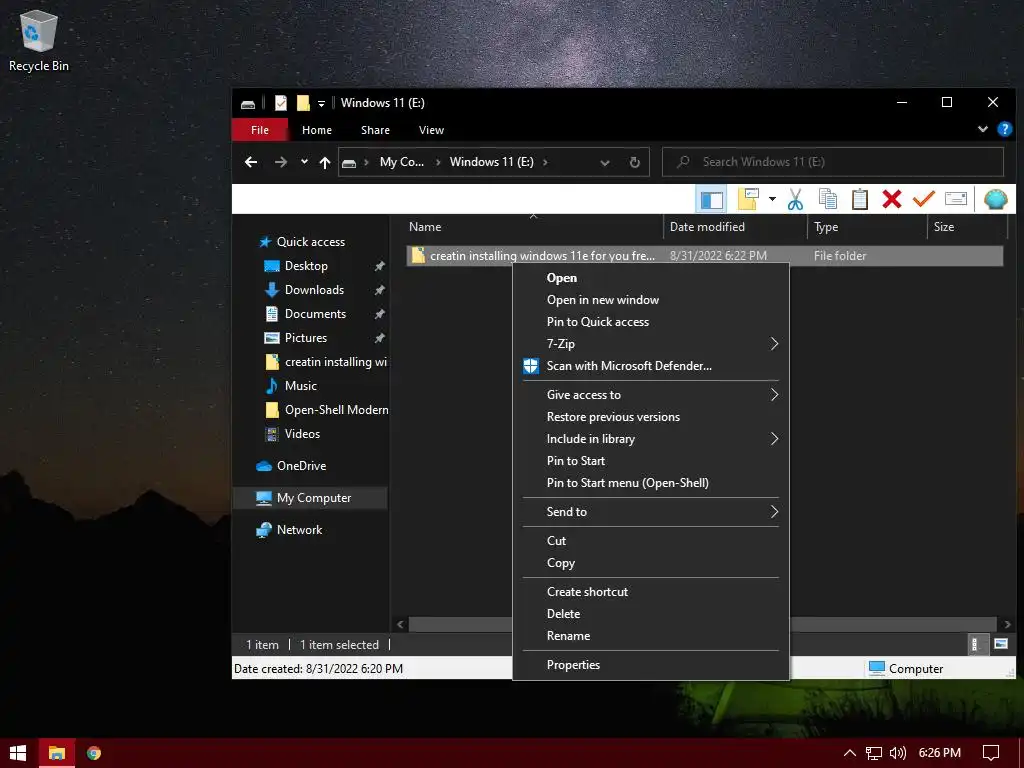The height and width of the screenshot is (768, 1024).
Task: Expand the address bar history dropdown
Action: pos(605,163)
